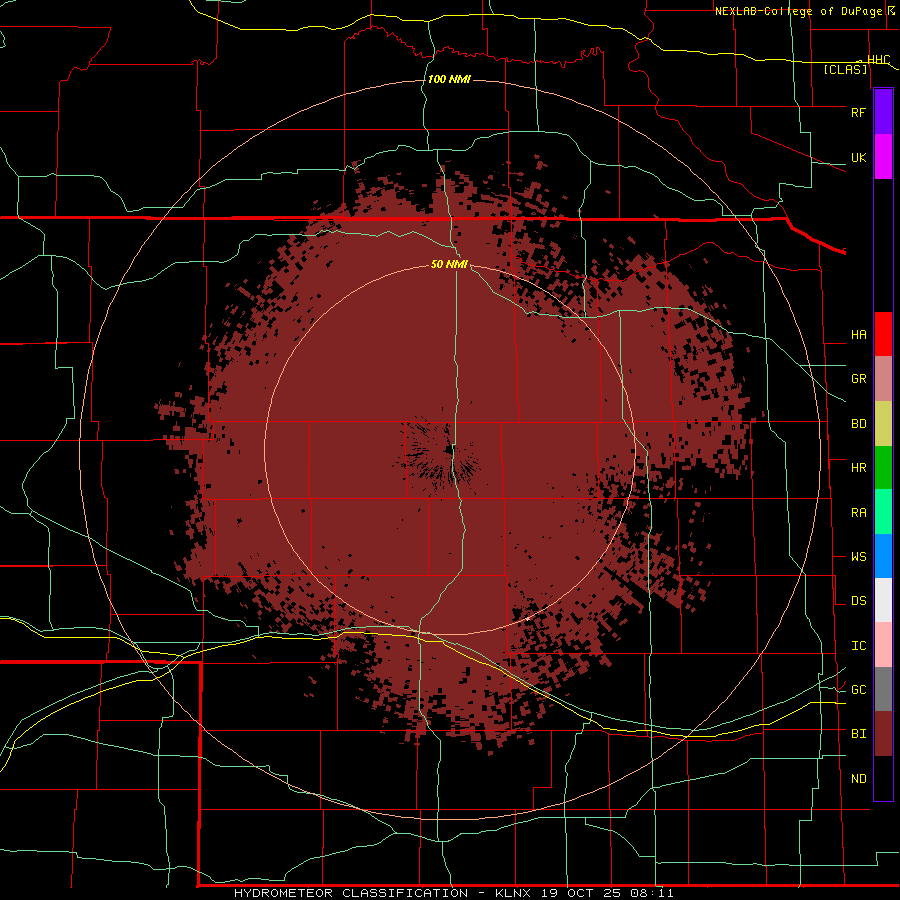This screenshot has height=900, width=900.
Task: Click the RF legend label
Action: click(x=858, y=112)
